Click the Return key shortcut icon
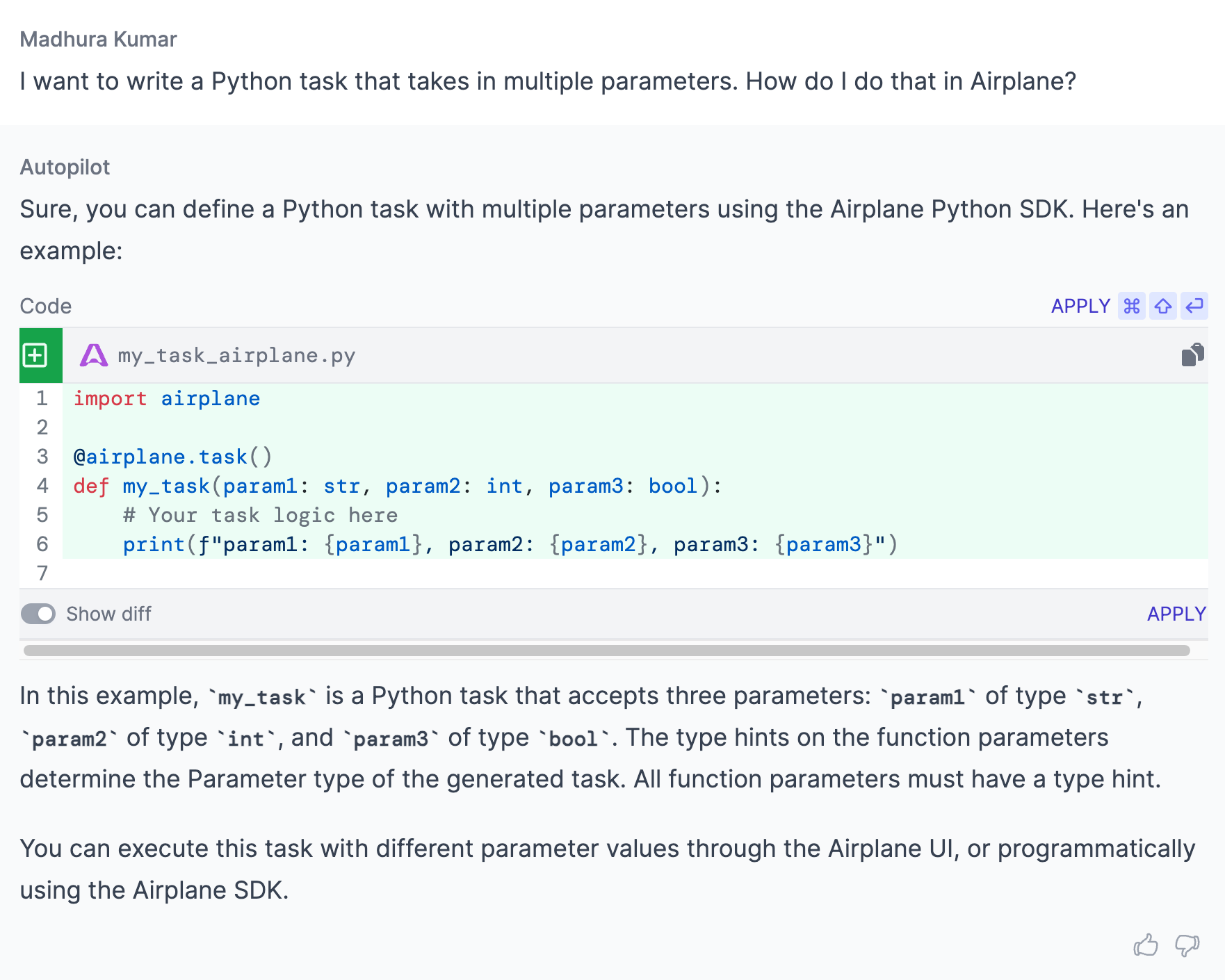Image resolution: width=1225 pixels, height=980 pixels. pos(1194,306)
